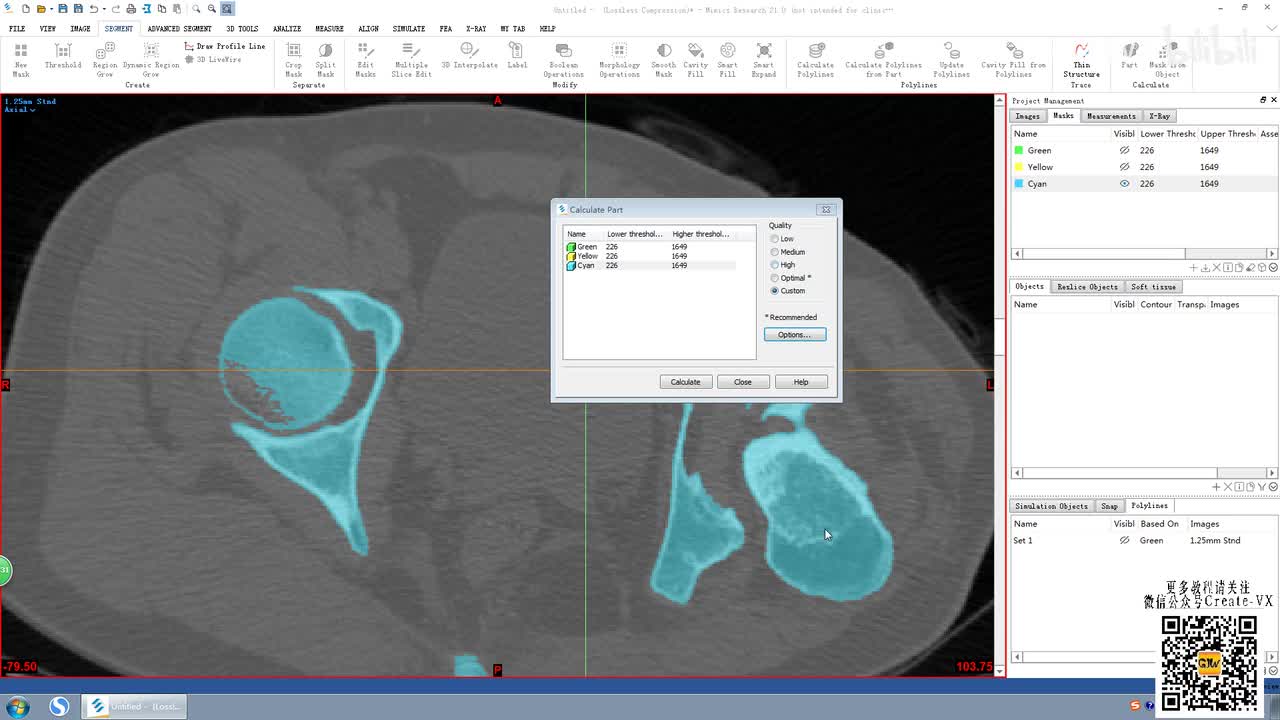This screenshot has height=720, width=1280.
Task: Add a new mask with the plus icon
Action: tap(1193, 268)
